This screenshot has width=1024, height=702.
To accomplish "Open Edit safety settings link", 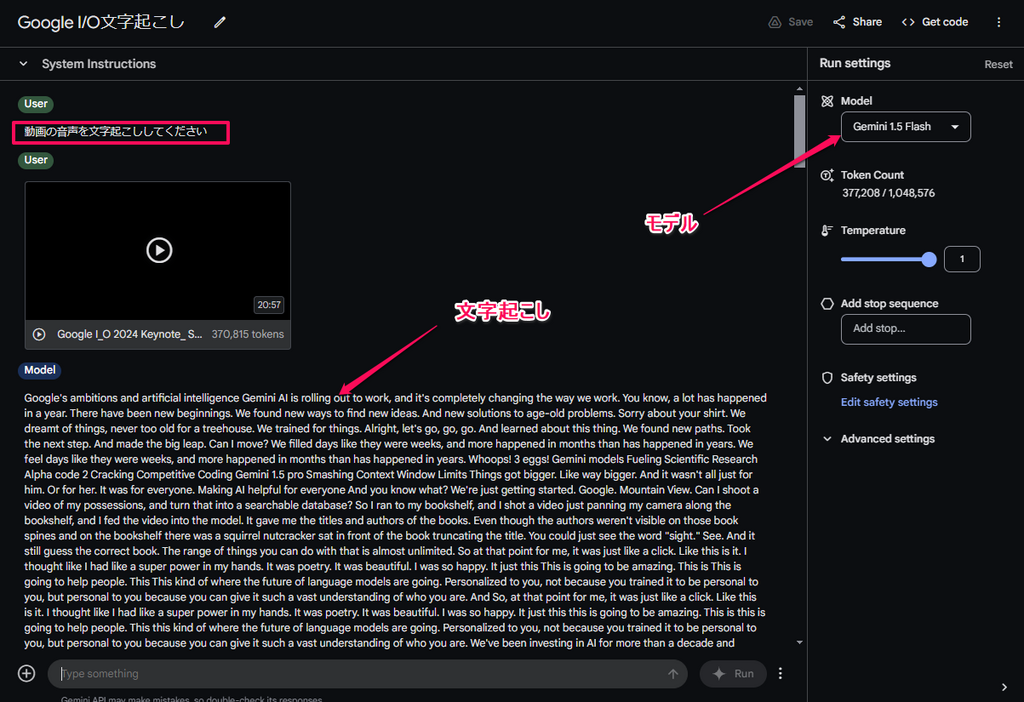I will (x=889, y=402).
